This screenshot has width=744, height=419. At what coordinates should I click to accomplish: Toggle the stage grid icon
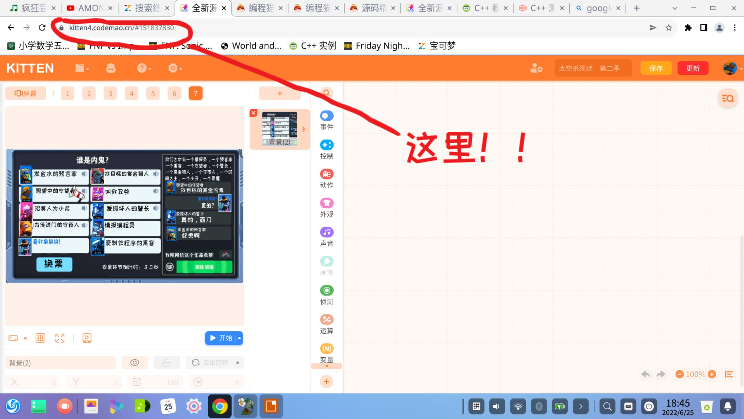[x=40, y=338]
